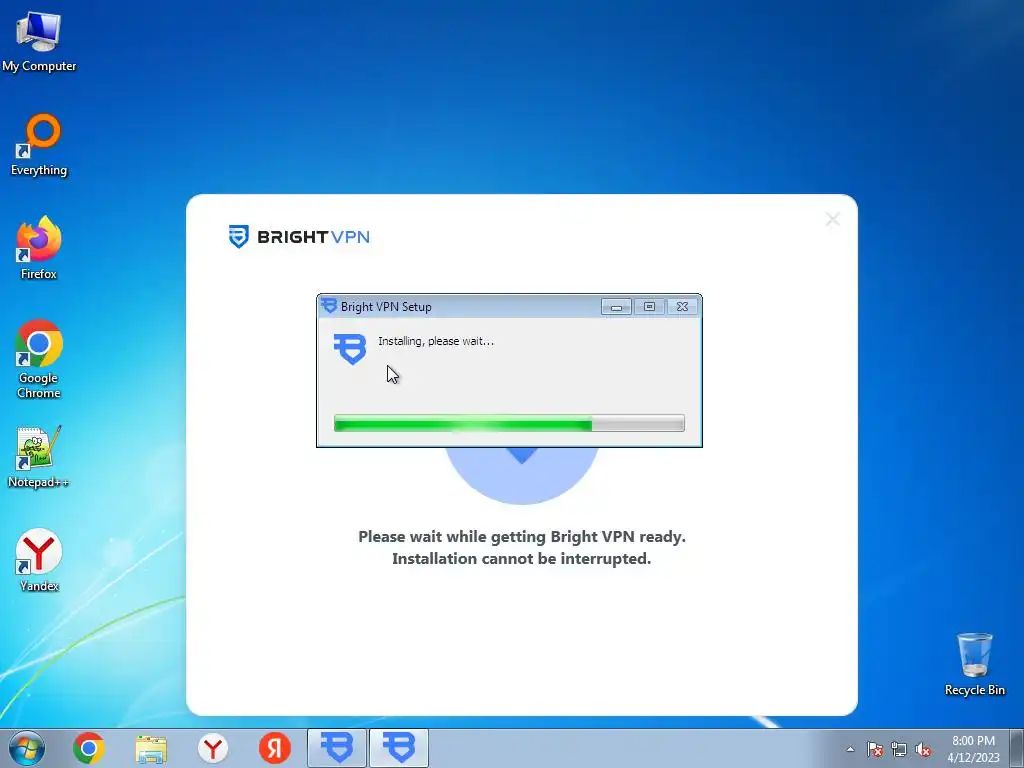Launch Everything search shortcut
The image size is (1024, 768).
(39, 145)
